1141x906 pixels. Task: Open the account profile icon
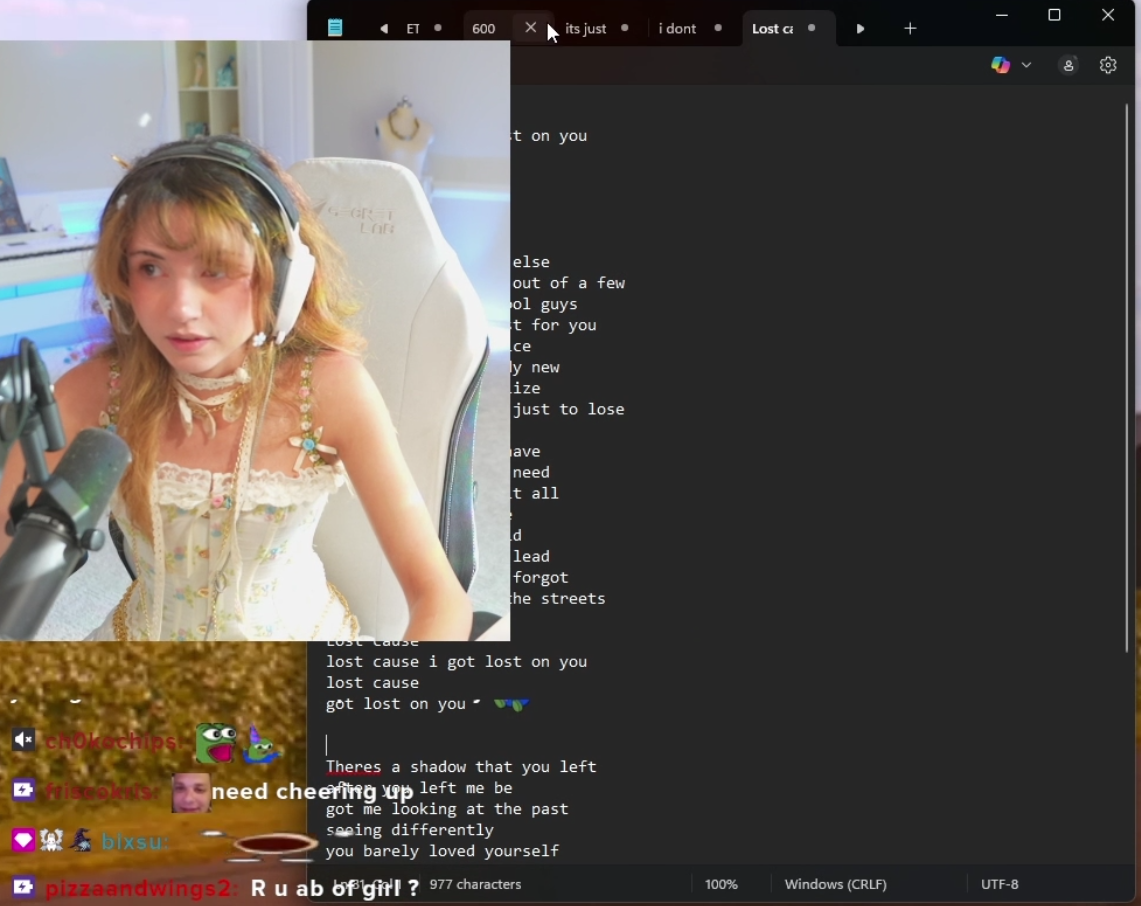1068,65
